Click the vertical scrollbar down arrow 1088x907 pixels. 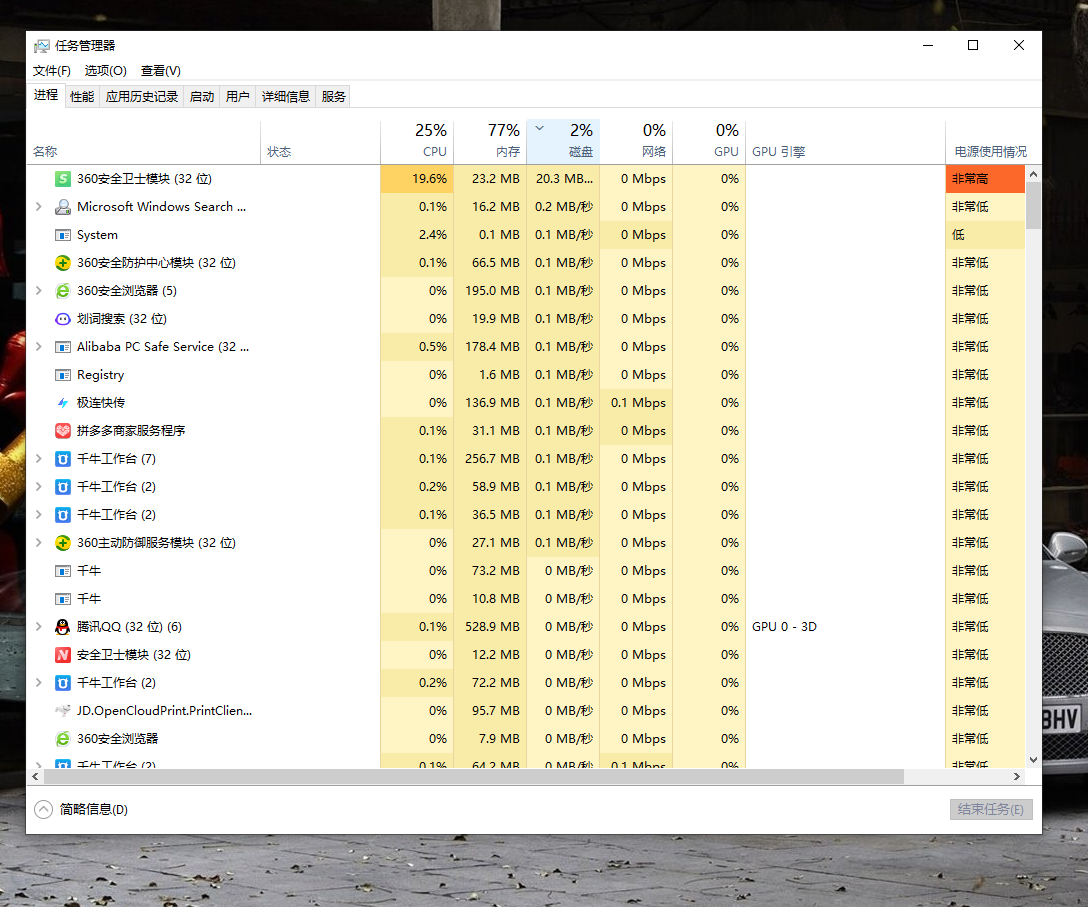[1033, 761]
